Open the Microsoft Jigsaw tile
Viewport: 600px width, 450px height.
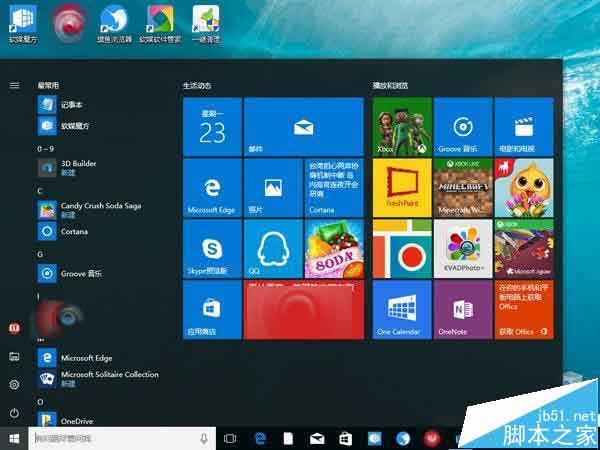pos(524,249)
